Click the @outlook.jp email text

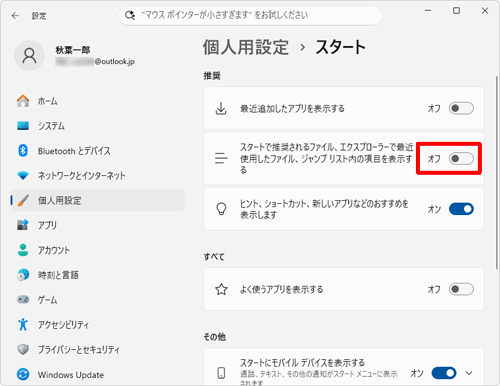115,62
